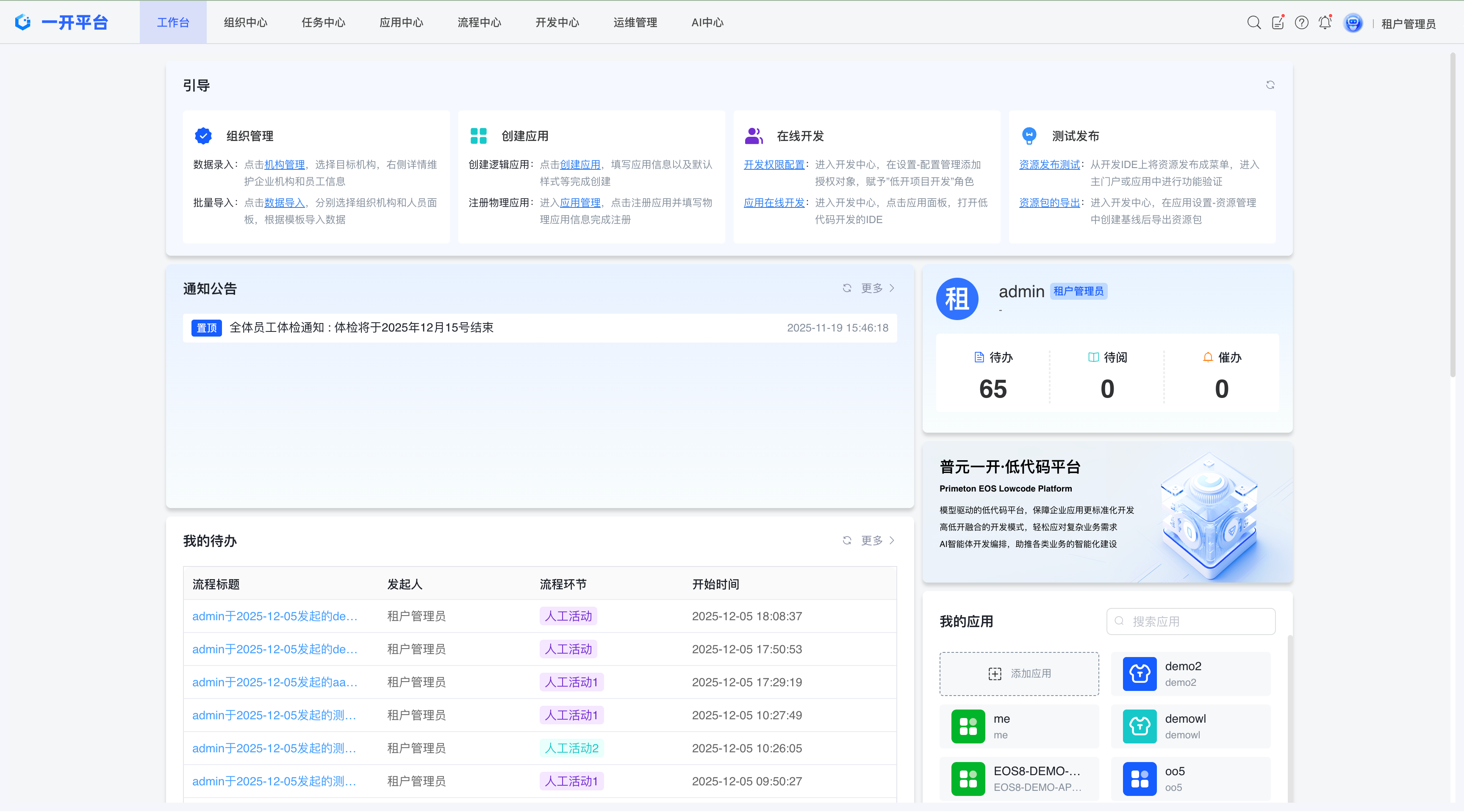This screenshot has height=812, width=1464.
Task: Click the AI assistant avatar in top bar
Action: coord(1353,22)
